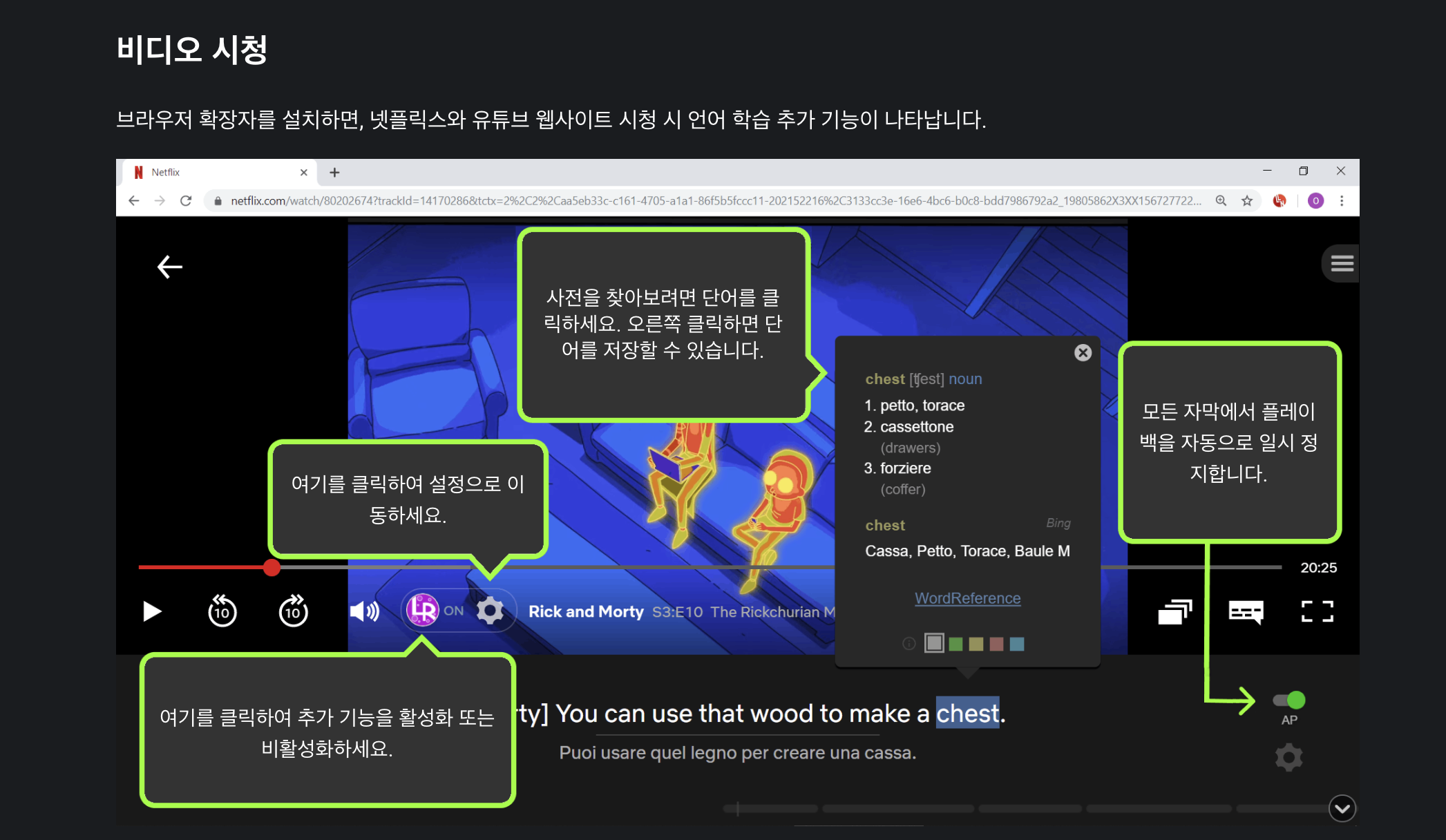The image size is (1446, 840).
Task: Click the red progress bar scrubber
Action: click(272, 568)
